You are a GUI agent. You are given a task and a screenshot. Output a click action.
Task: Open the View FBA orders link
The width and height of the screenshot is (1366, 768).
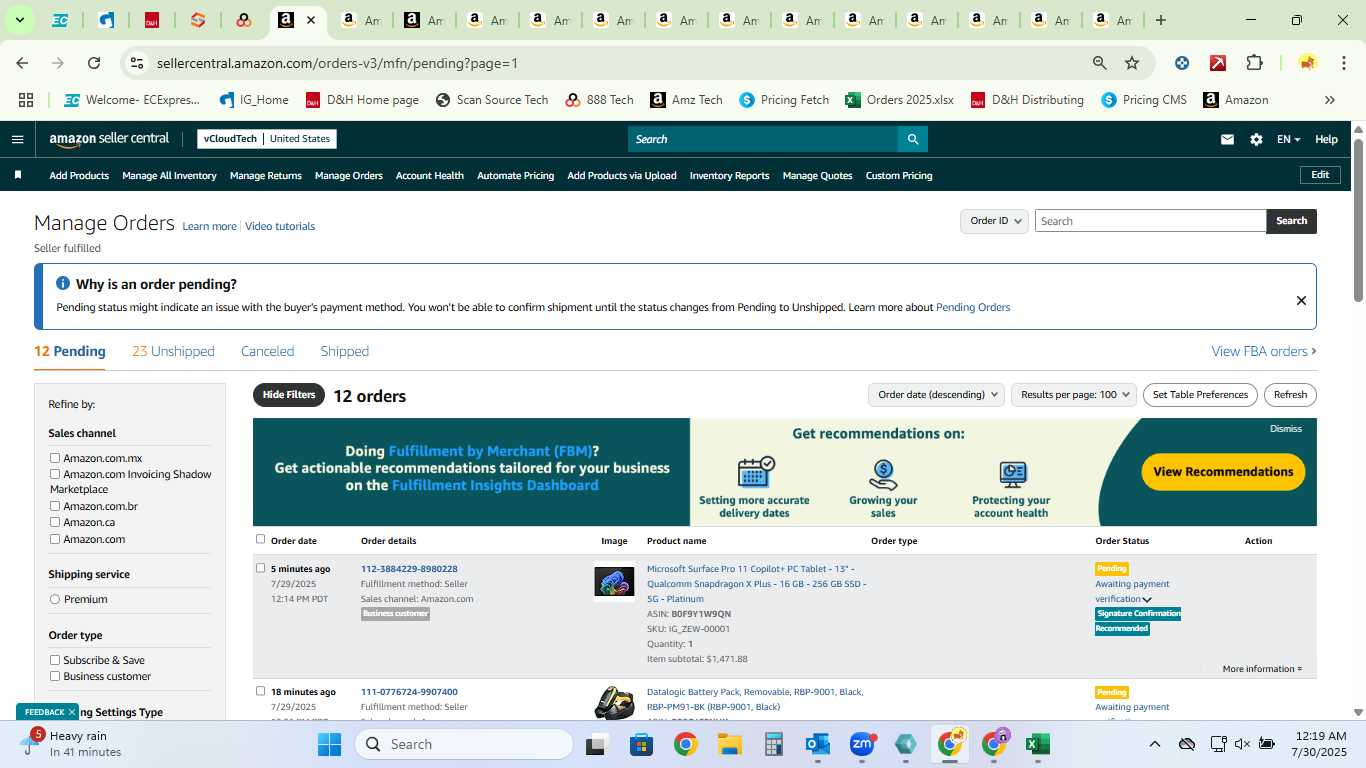1264,351
